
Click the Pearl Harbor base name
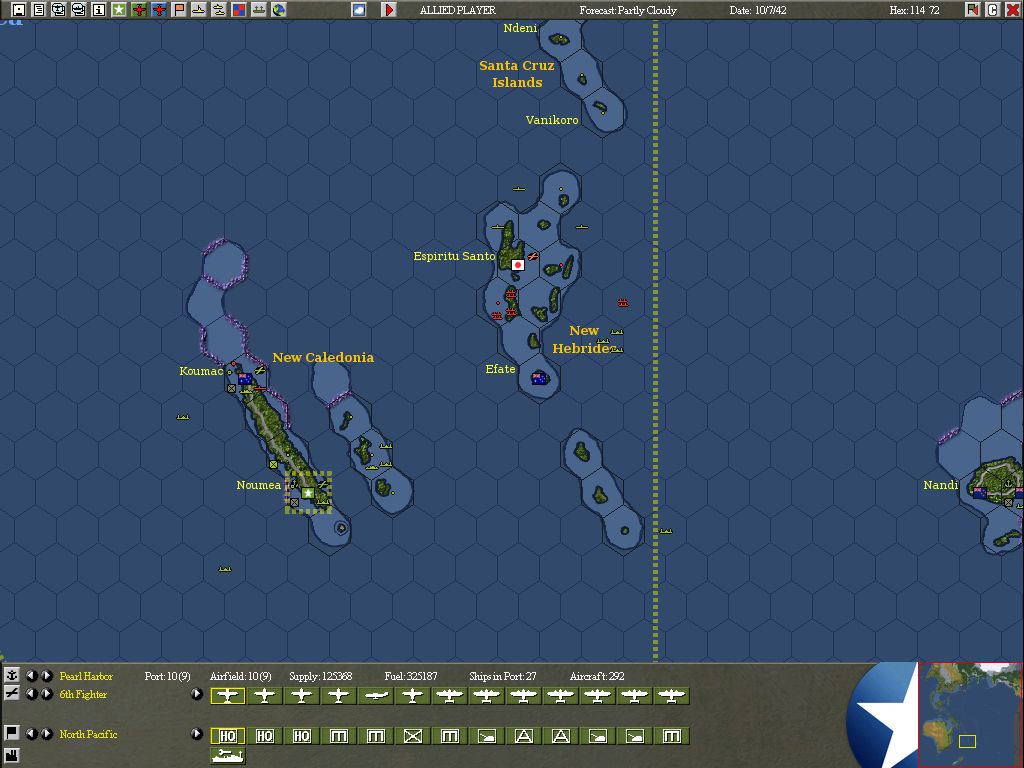point(86,676)
